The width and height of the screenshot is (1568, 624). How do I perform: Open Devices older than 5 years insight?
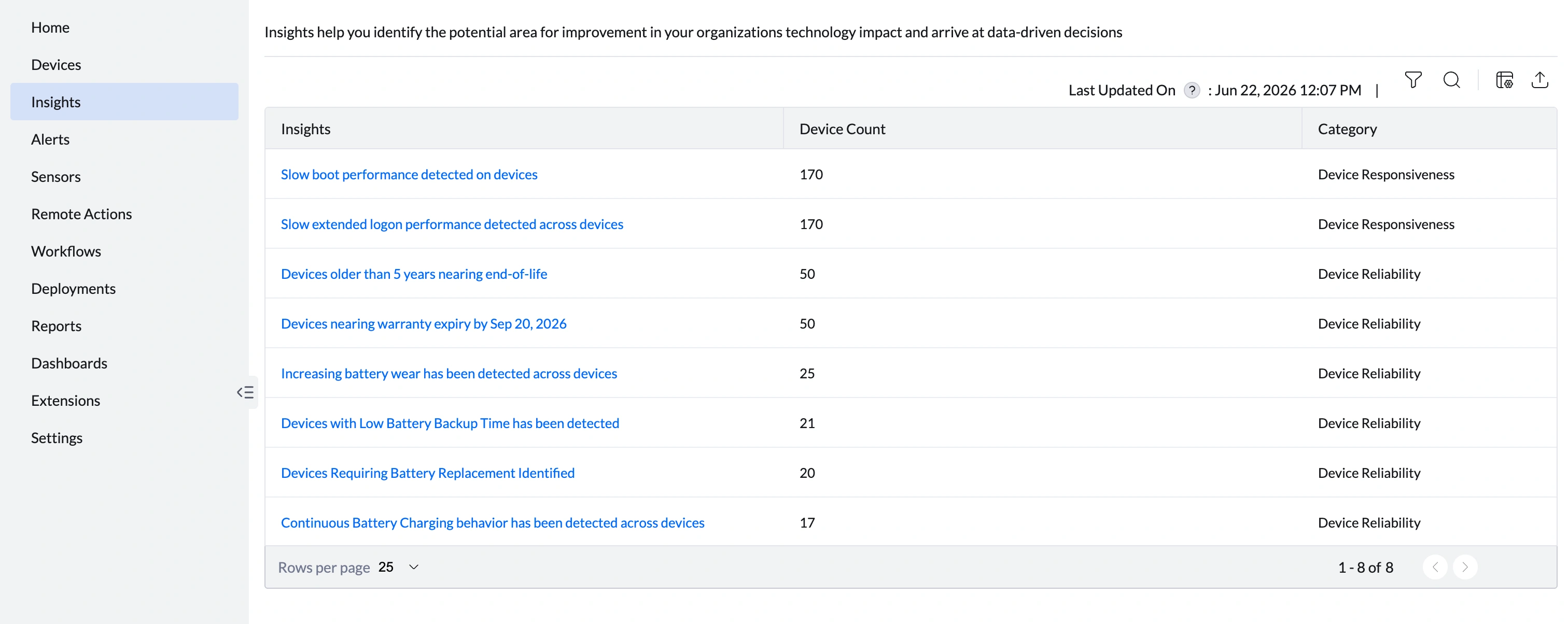coord(414,274)
